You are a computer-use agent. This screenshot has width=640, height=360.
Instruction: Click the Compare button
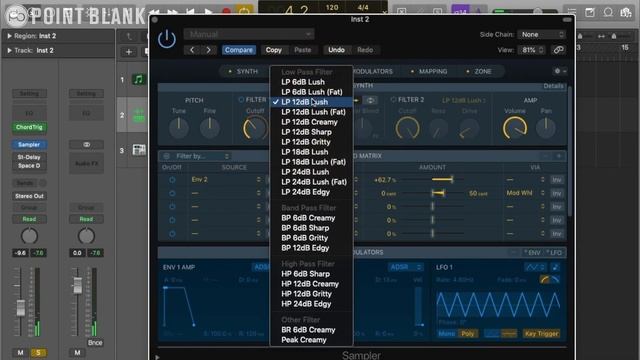tap(239, 50)
